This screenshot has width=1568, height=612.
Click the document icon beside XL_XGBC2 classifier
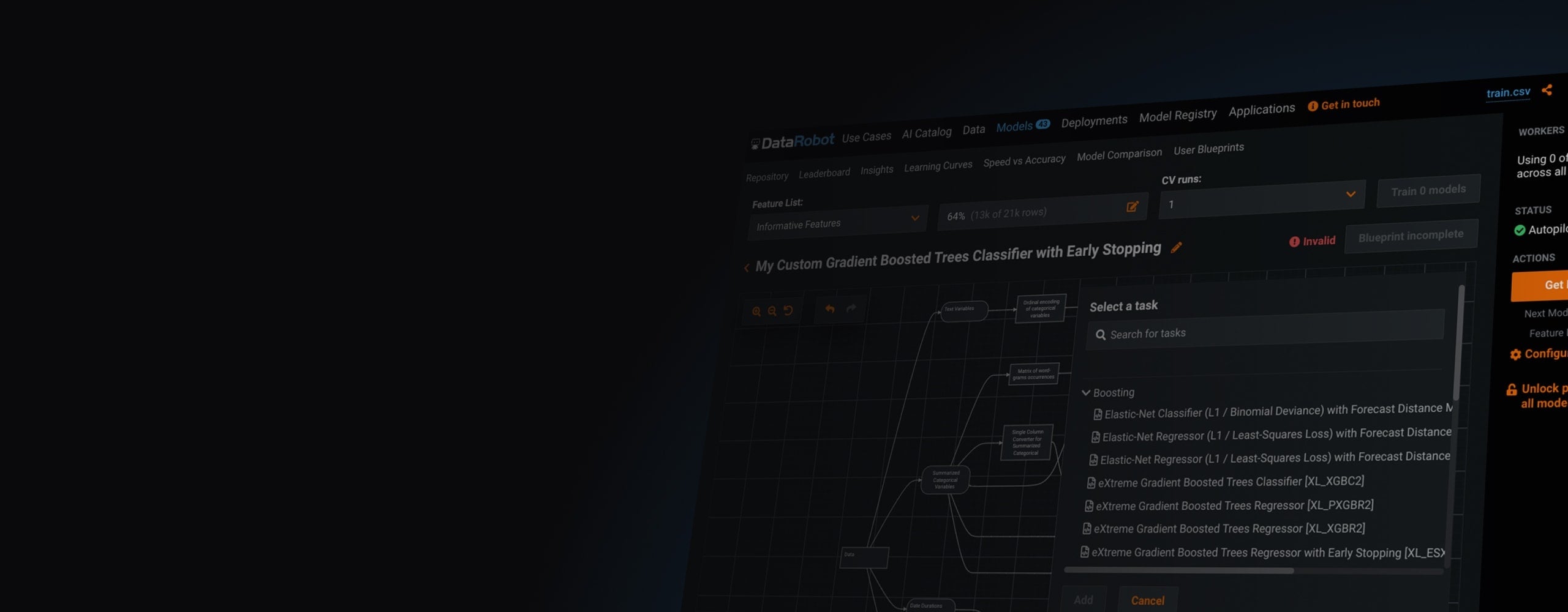(x=1091, y=483)
